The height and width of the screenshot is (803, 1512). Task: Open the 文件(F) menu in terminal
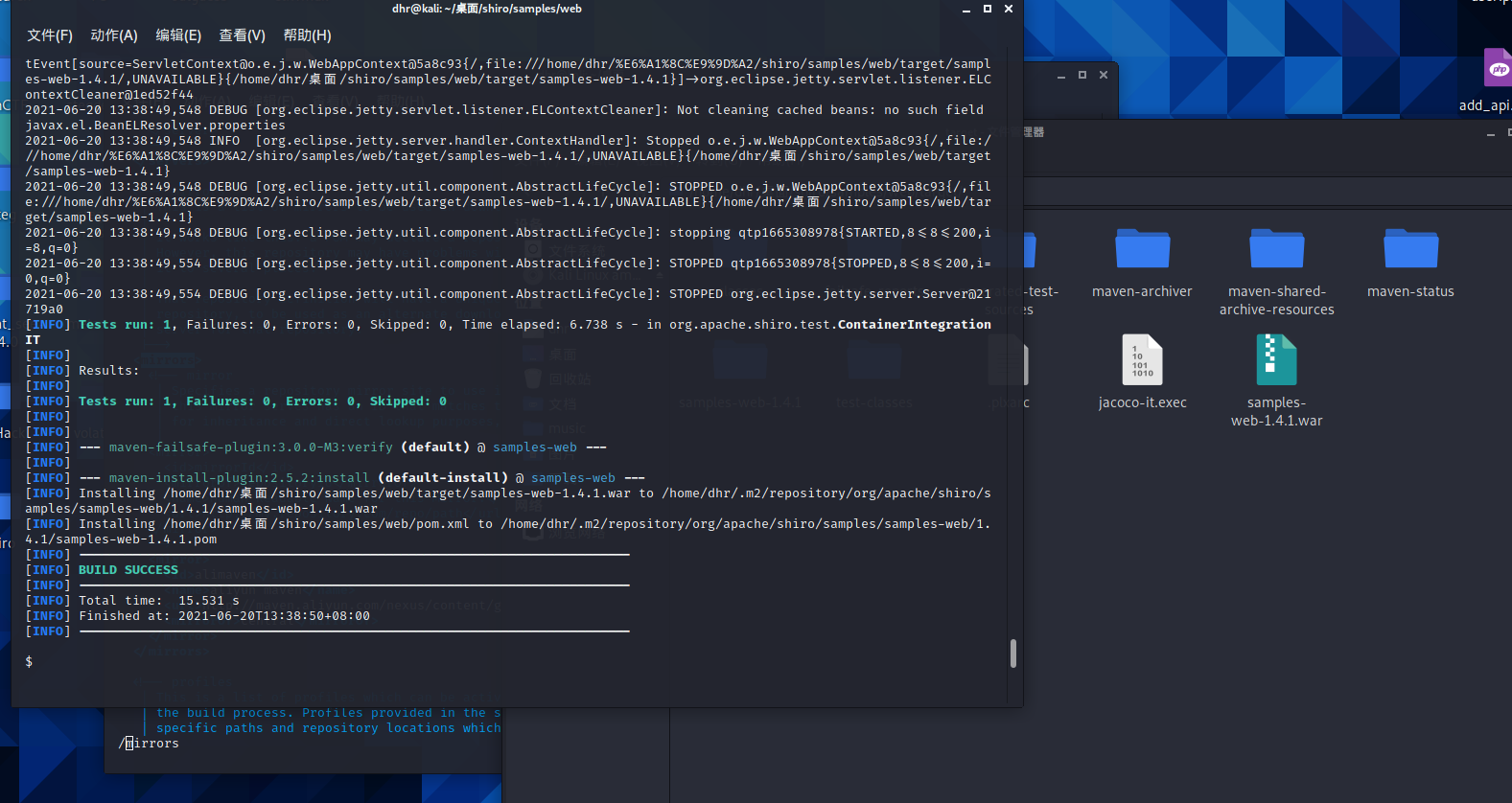[50, 35]
